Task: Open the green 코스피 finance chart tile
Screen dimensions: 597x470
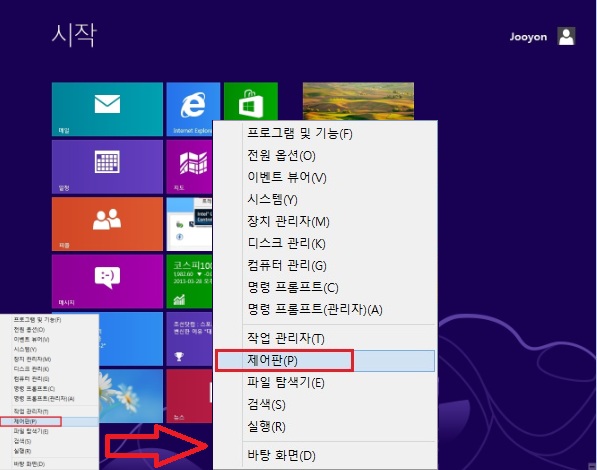Action: tap(190, 281)
